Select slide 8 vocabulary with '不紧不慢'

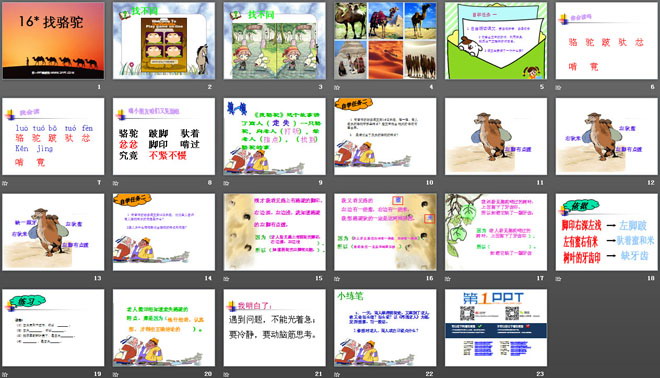pos(164,136)
